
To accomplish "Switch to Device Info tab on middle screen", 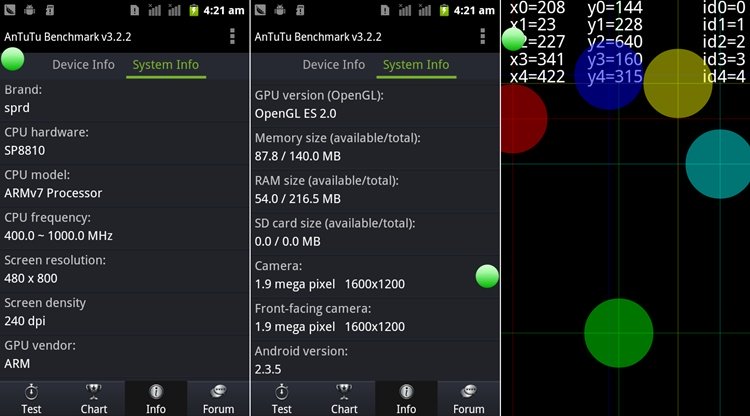I will [334, 65].
